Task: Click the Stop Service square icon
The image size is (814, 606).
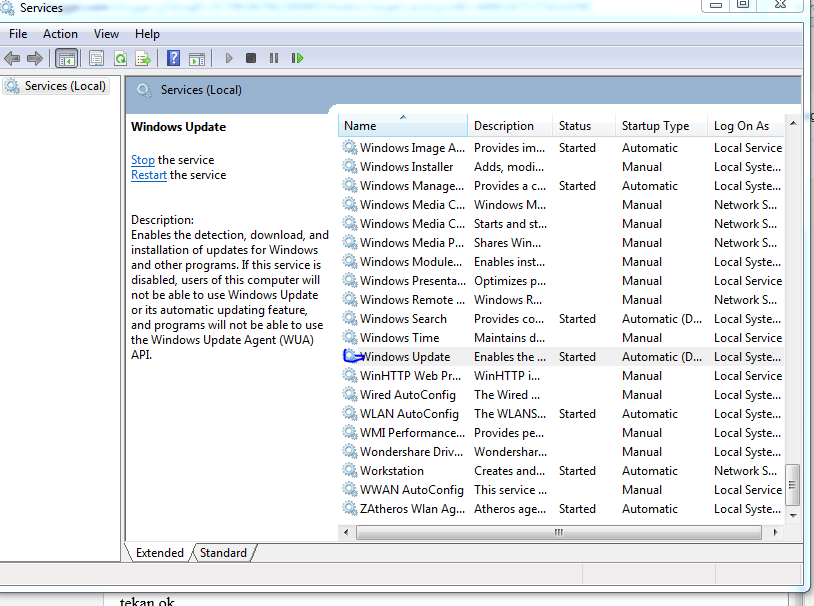Action: click(x=251, y=58)
